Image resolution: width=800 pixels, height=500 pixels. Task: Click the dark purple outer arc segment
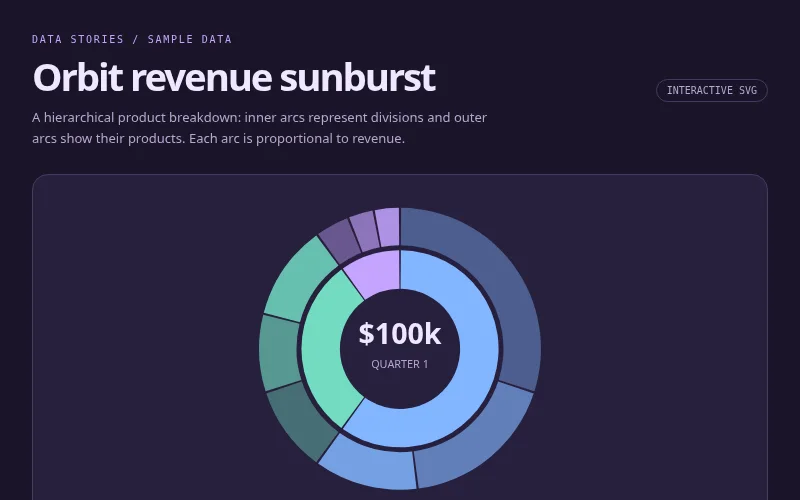point(339,241)
